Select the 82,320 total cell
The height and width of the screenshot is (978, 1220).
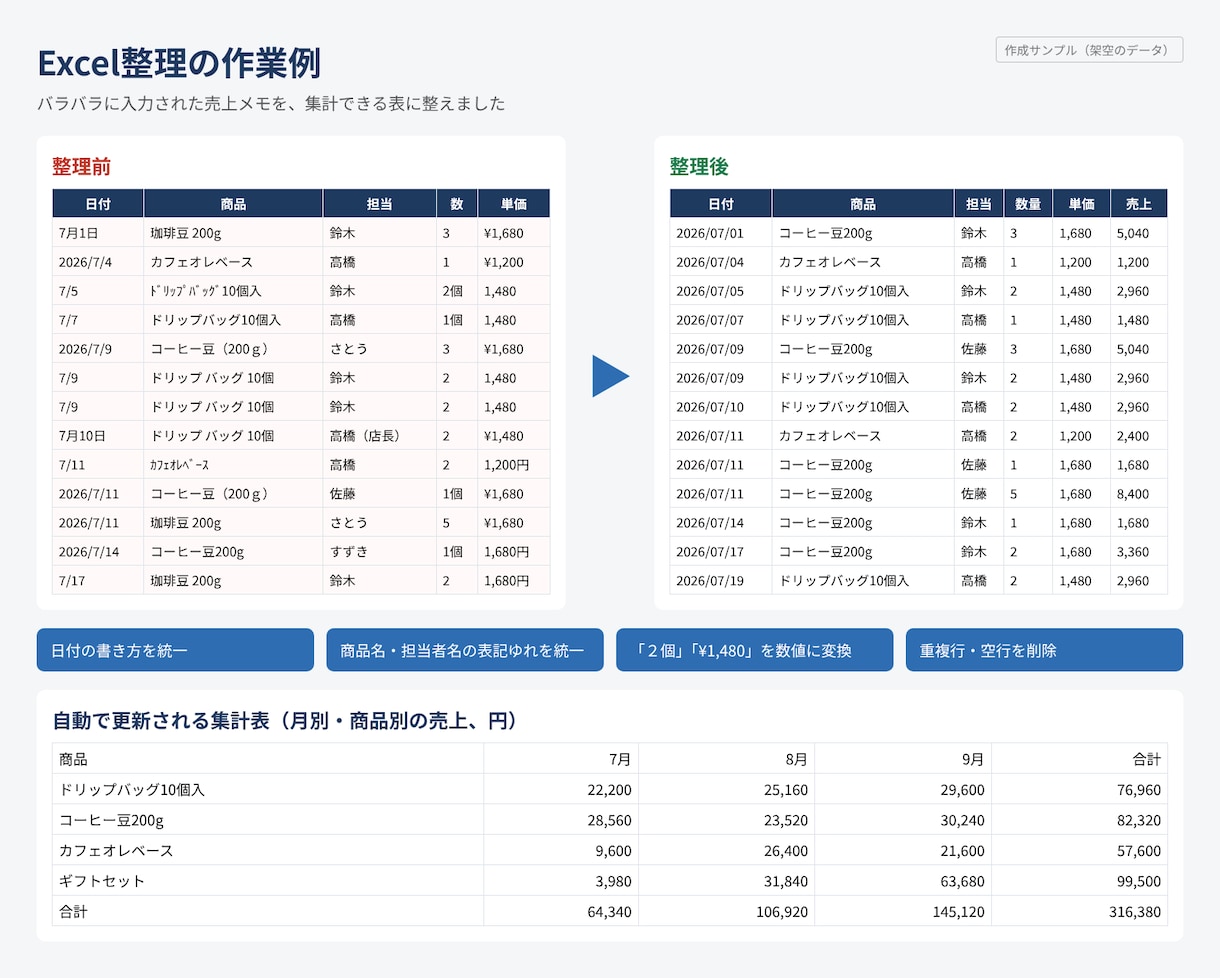tap(1080, 820)
